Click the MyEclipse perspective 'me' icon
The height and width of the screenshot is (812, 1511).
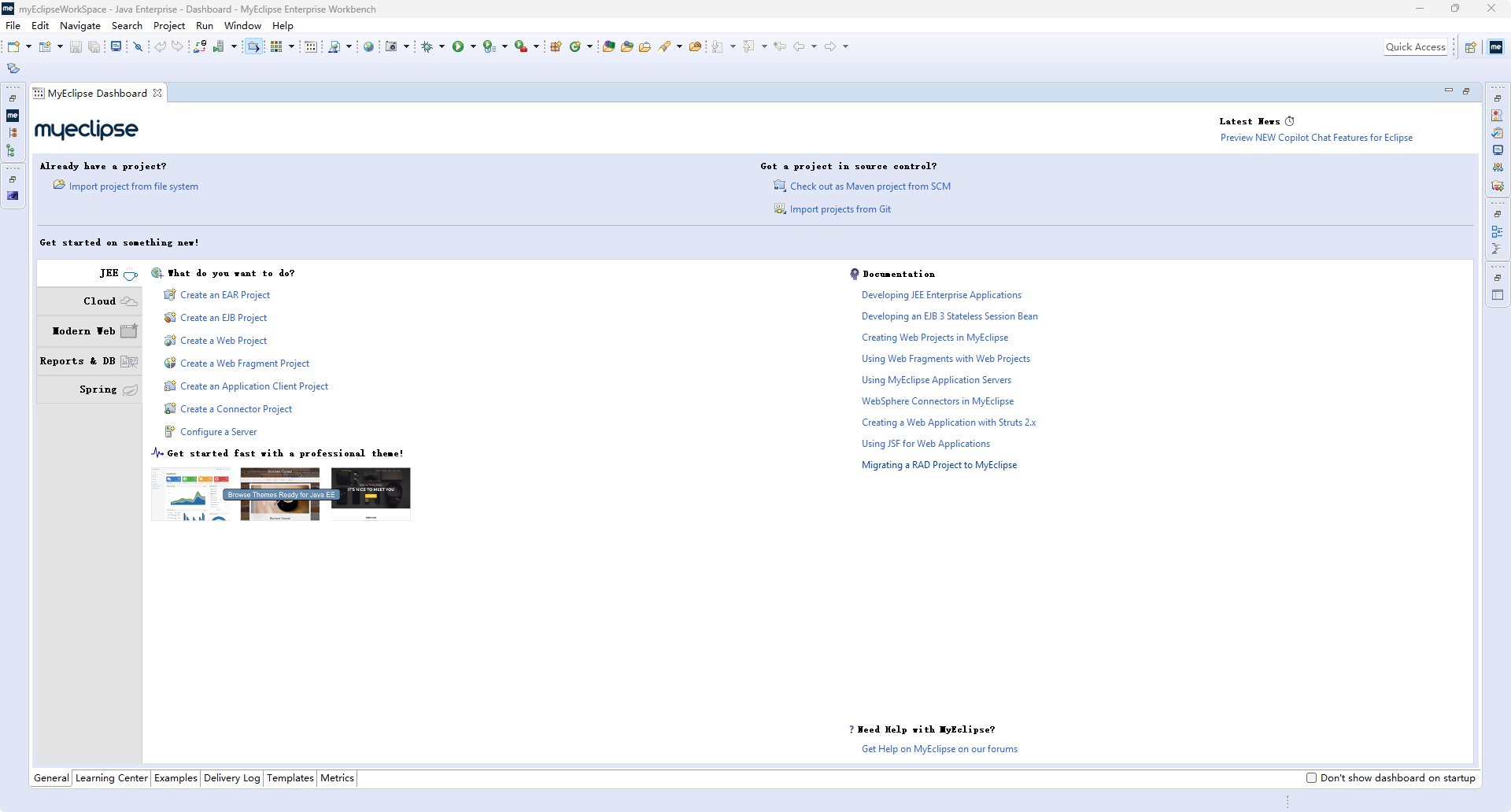(x=1496, y=47)
